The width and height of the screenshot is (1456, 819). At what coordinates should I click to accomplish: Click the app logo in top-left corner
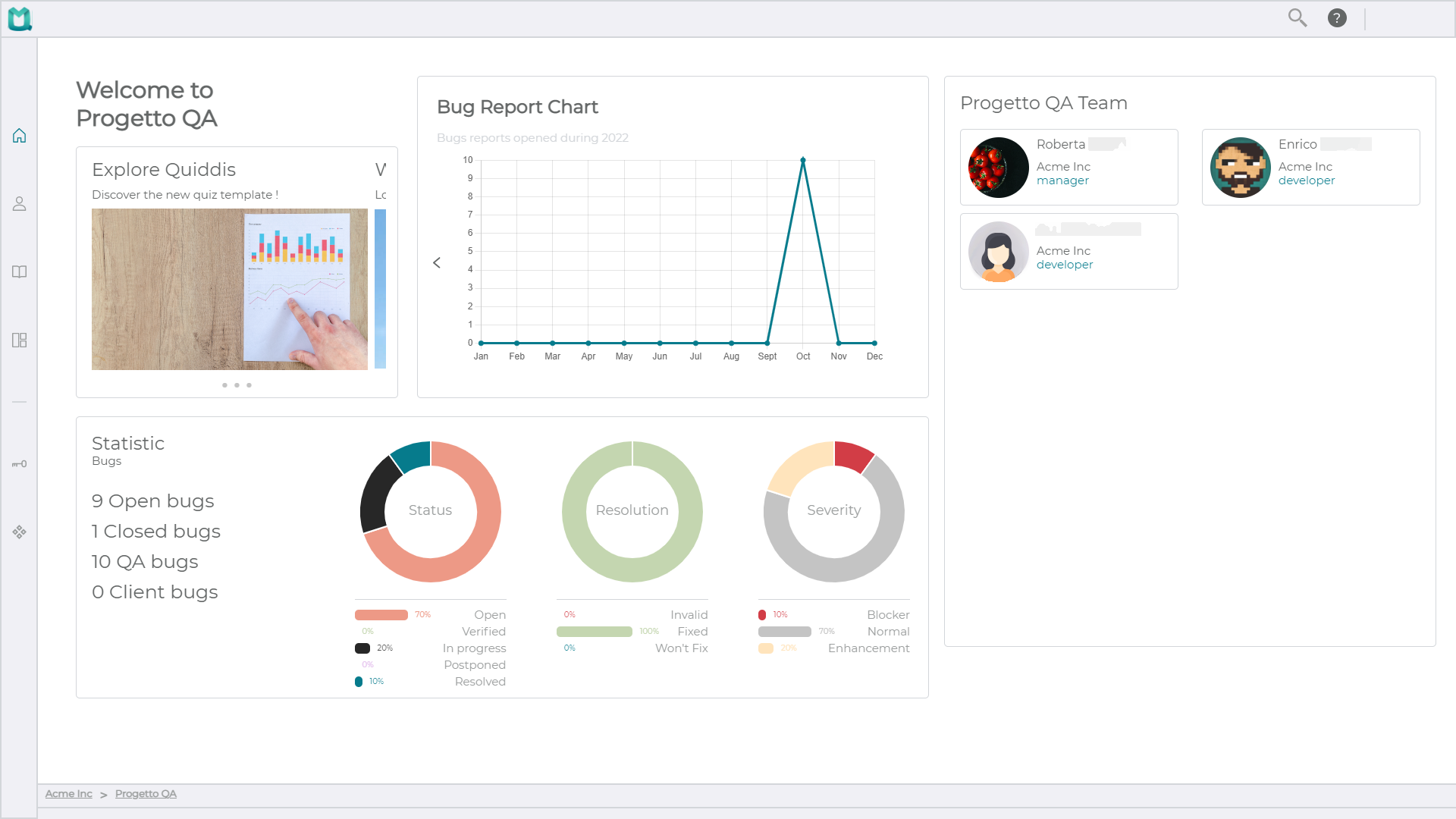coord(20,19)
